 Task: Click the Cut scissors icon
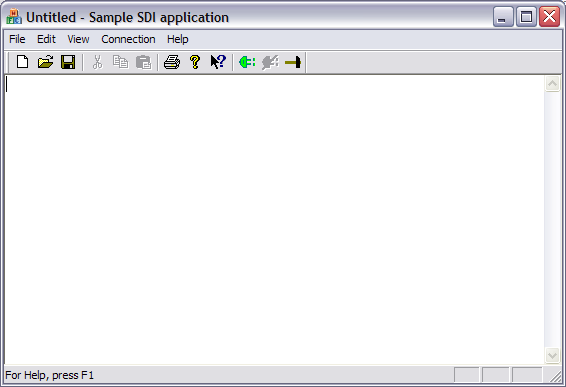(x=97, y=62)
